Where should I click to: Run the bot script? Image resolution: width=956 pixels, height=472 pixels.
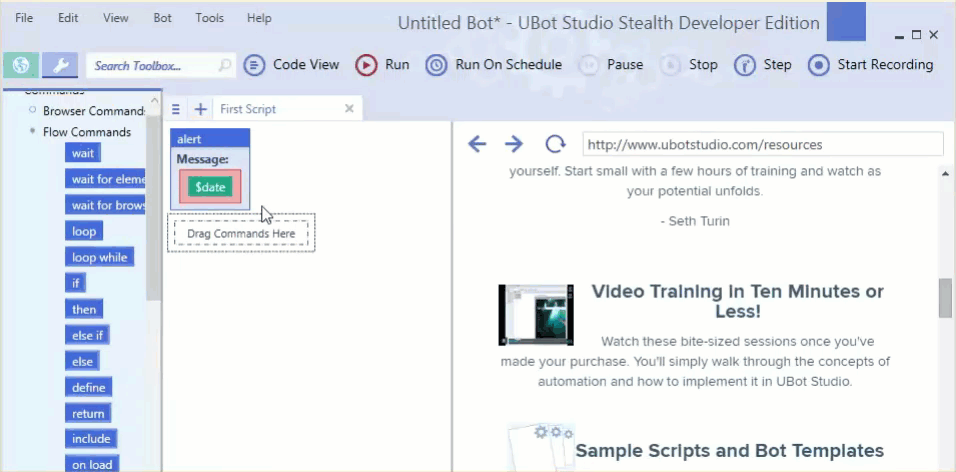[x=382, y=65]
